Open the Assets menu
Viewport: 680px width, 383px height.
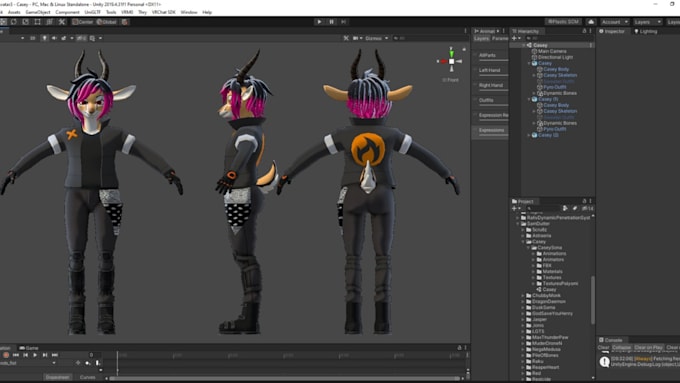[x=14, y=12]
